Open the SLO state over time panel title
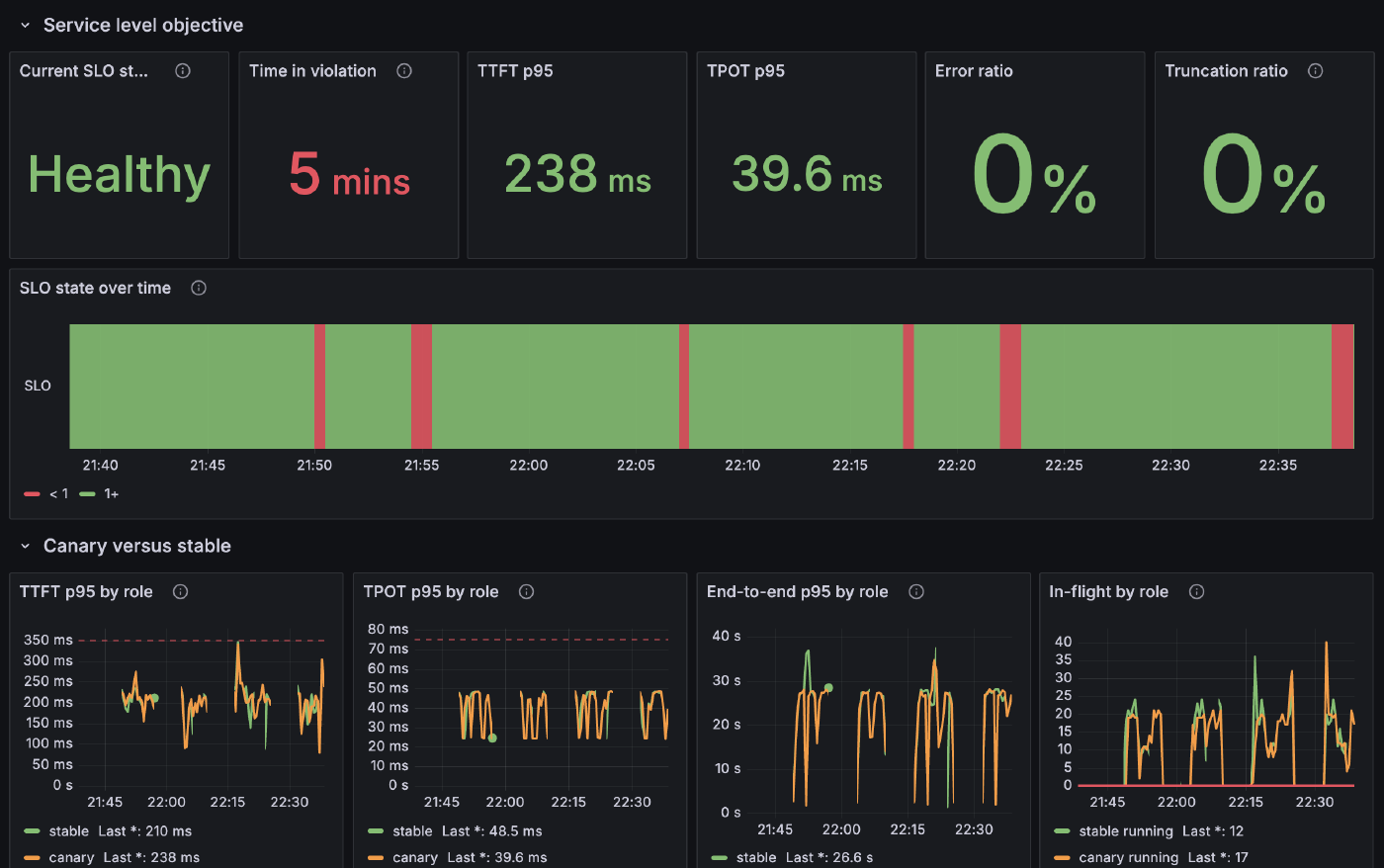This screenshot has height=868, width=1384. point(95,289)
